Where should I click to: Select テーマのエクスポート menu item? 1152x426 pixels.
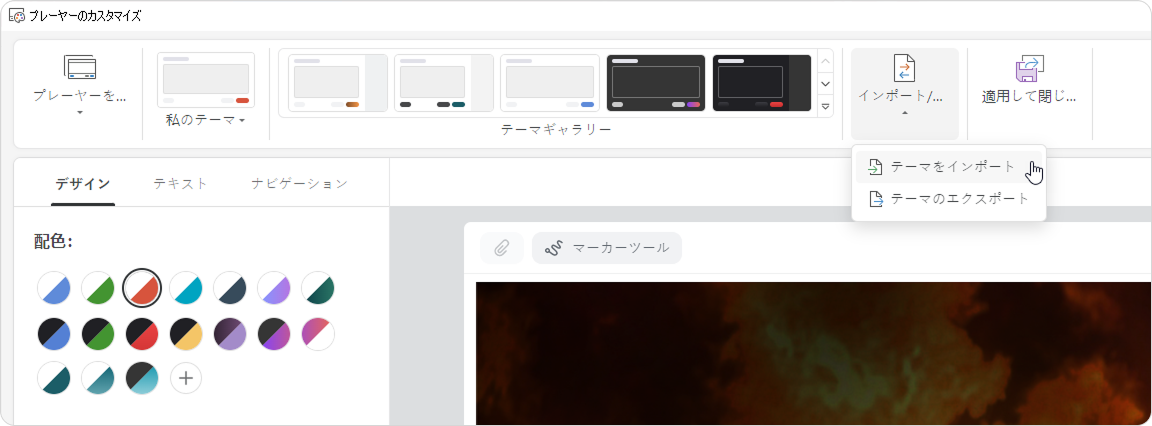948,199
